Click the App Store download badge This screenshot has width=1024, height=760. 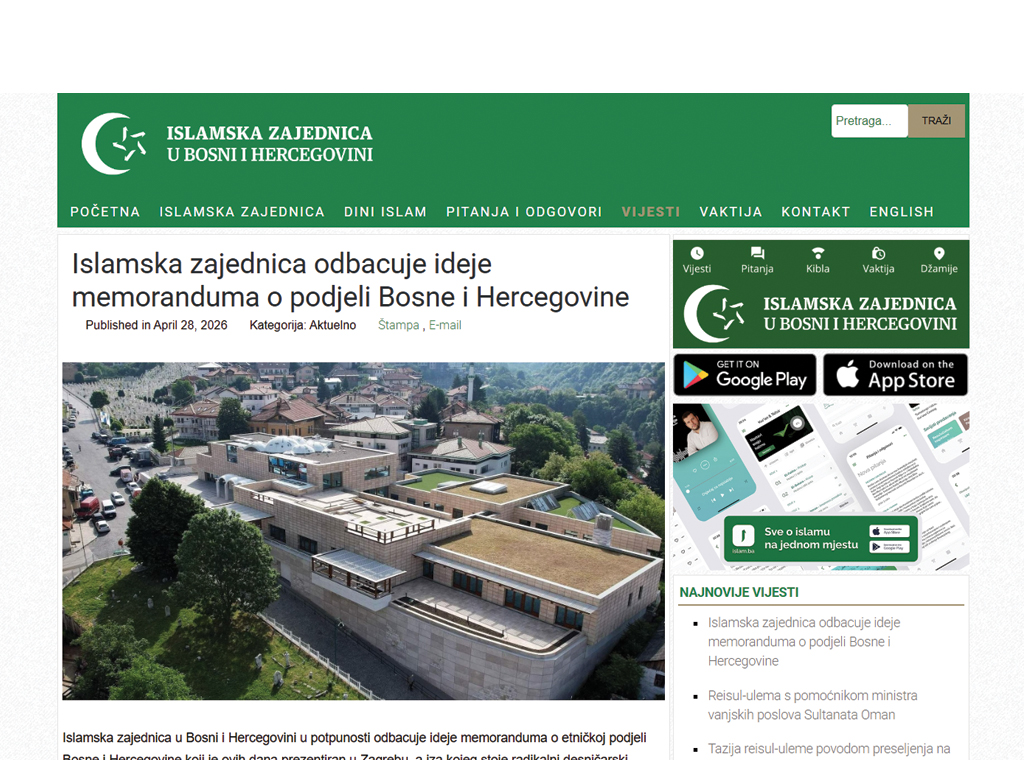tap(895, 375)
